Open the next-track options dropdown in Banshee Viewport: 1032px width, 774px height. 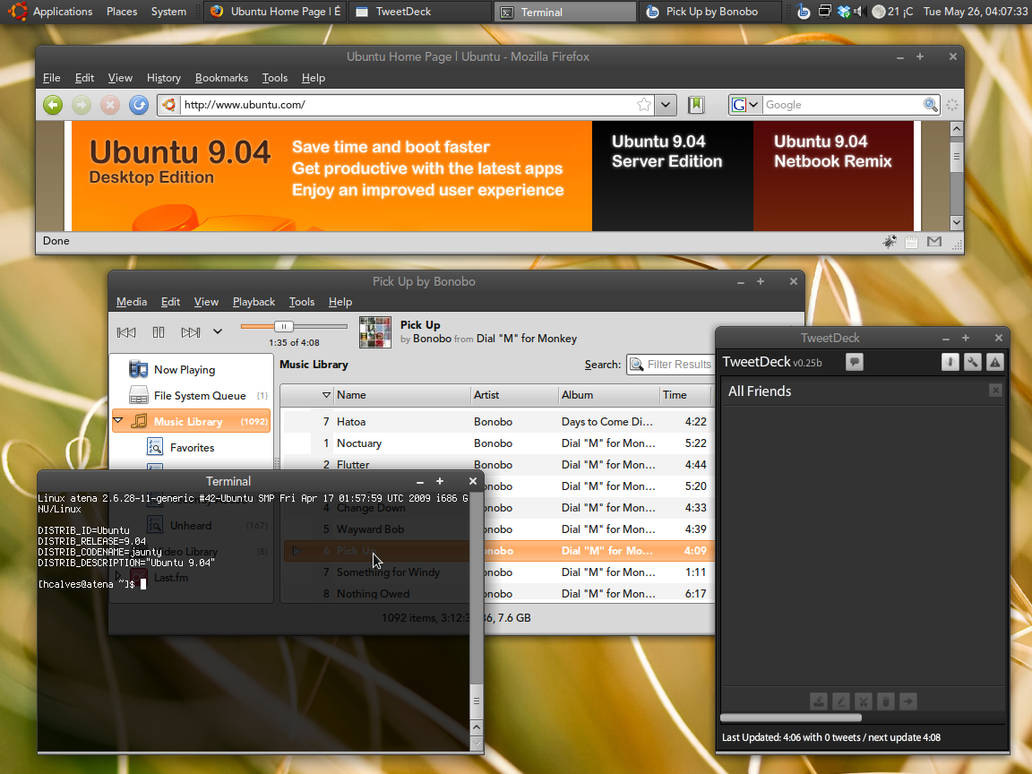[x=218, y=332]
